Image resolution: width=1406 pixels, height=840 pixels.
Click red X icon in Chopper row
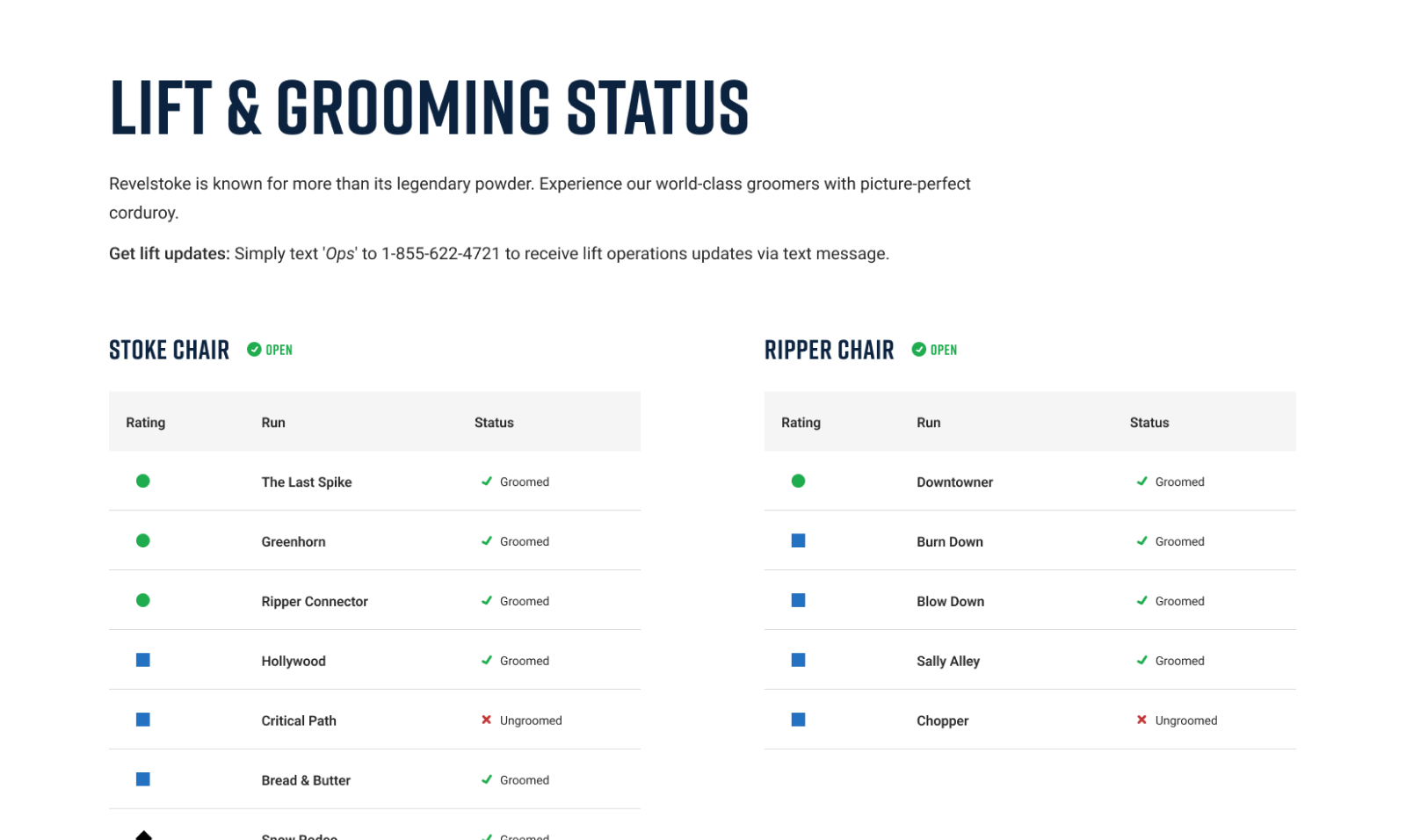coord(1141,720)
